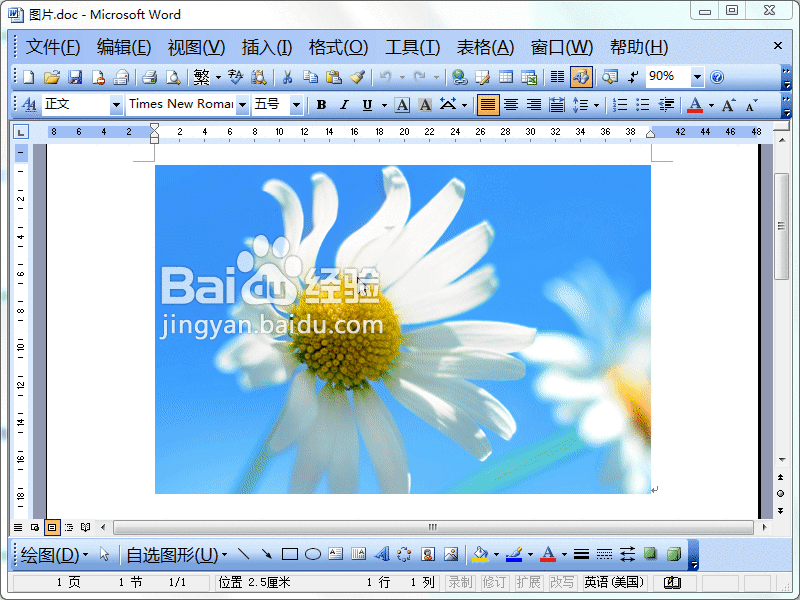Insert a Text Box from drawing toolbar
800x600 pixels.
pyautogui.click(x=336, y=554)
